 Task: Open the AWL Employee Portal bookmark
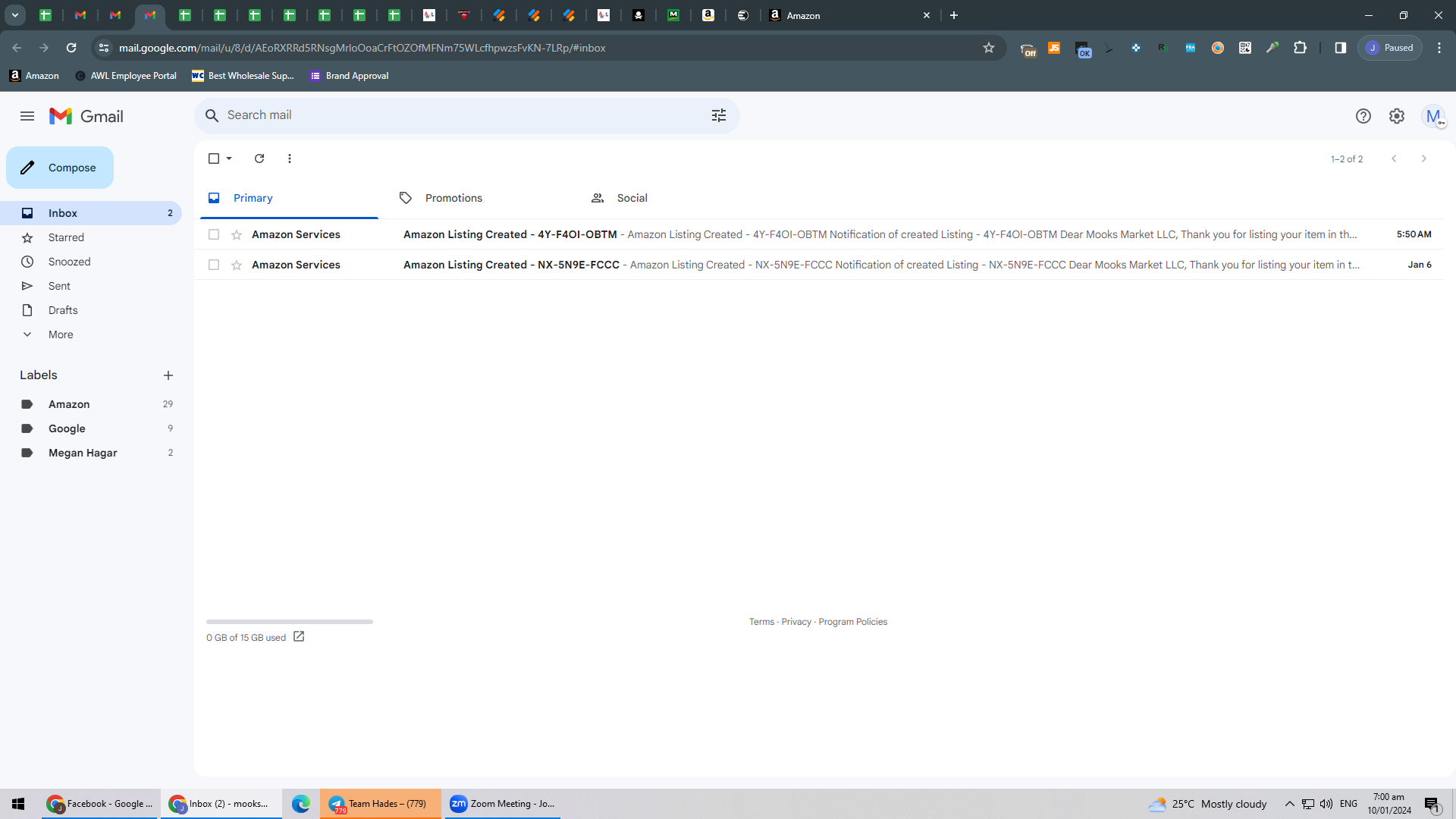[x=126, y=76]
